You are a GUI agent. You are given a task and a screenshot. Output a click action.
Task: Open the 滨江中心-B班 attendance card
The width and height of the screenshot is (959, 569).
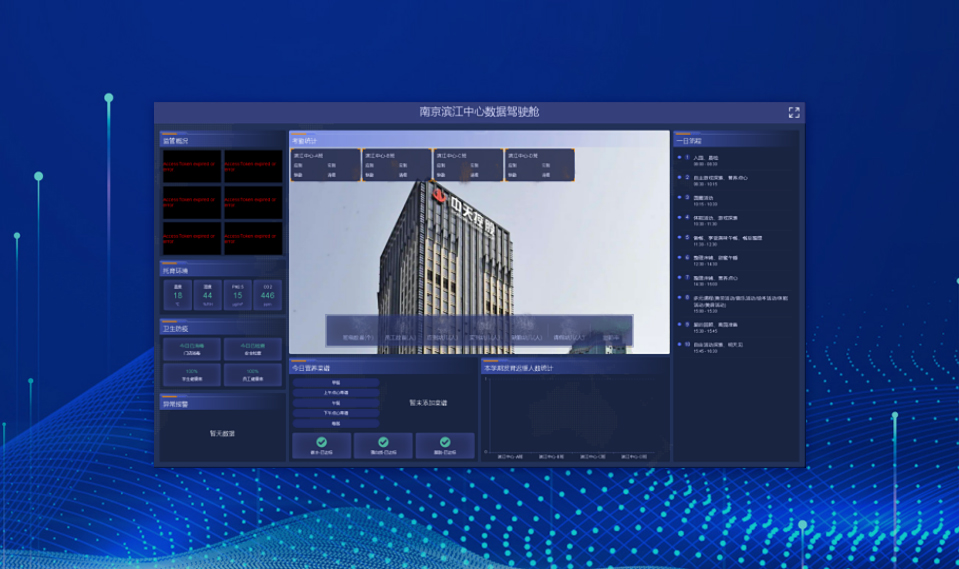[396, 165]
